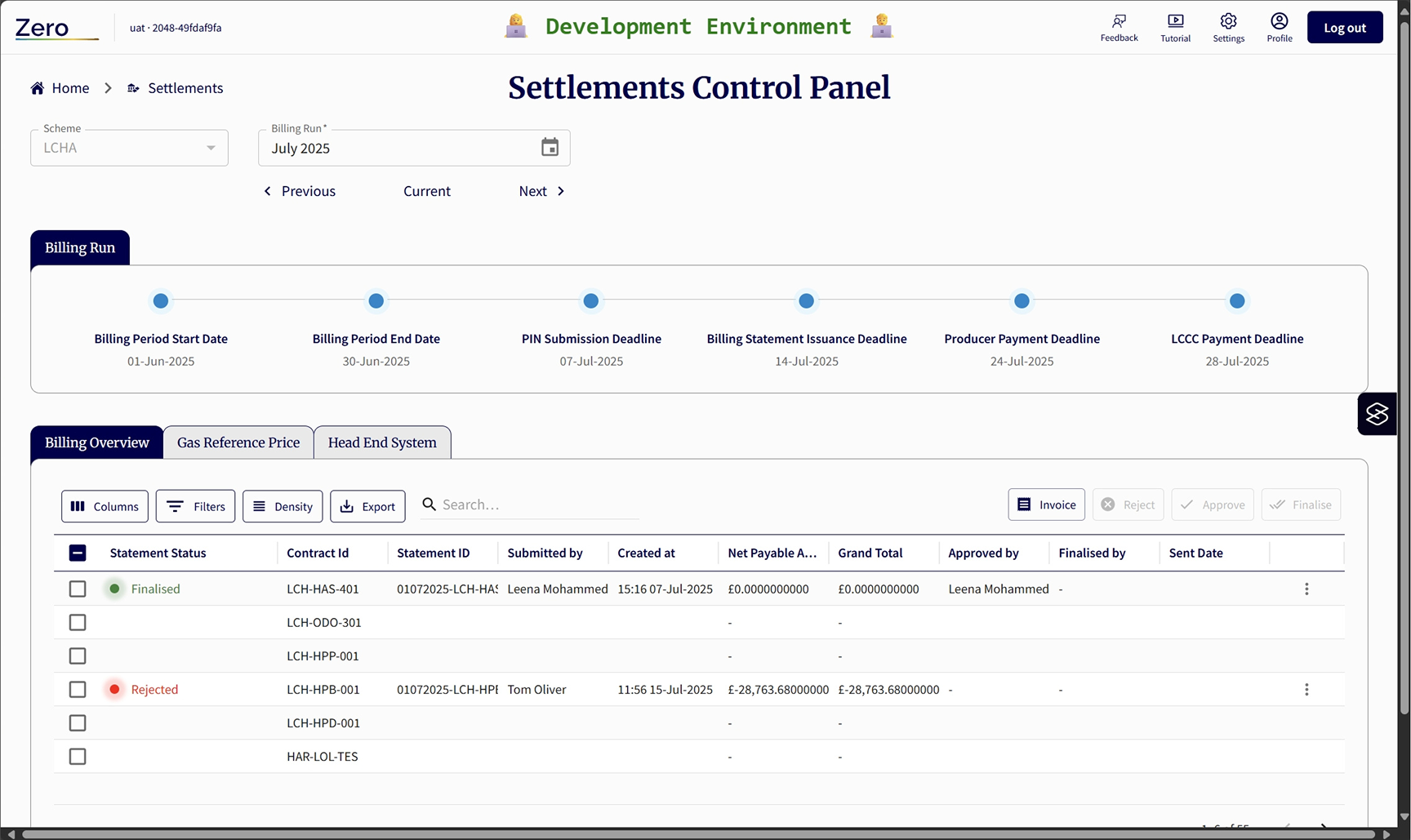Viewport: 1411px width, 840px height.
Task: Open row actions menu for Rejected statement
Action: coord(1306,690)
